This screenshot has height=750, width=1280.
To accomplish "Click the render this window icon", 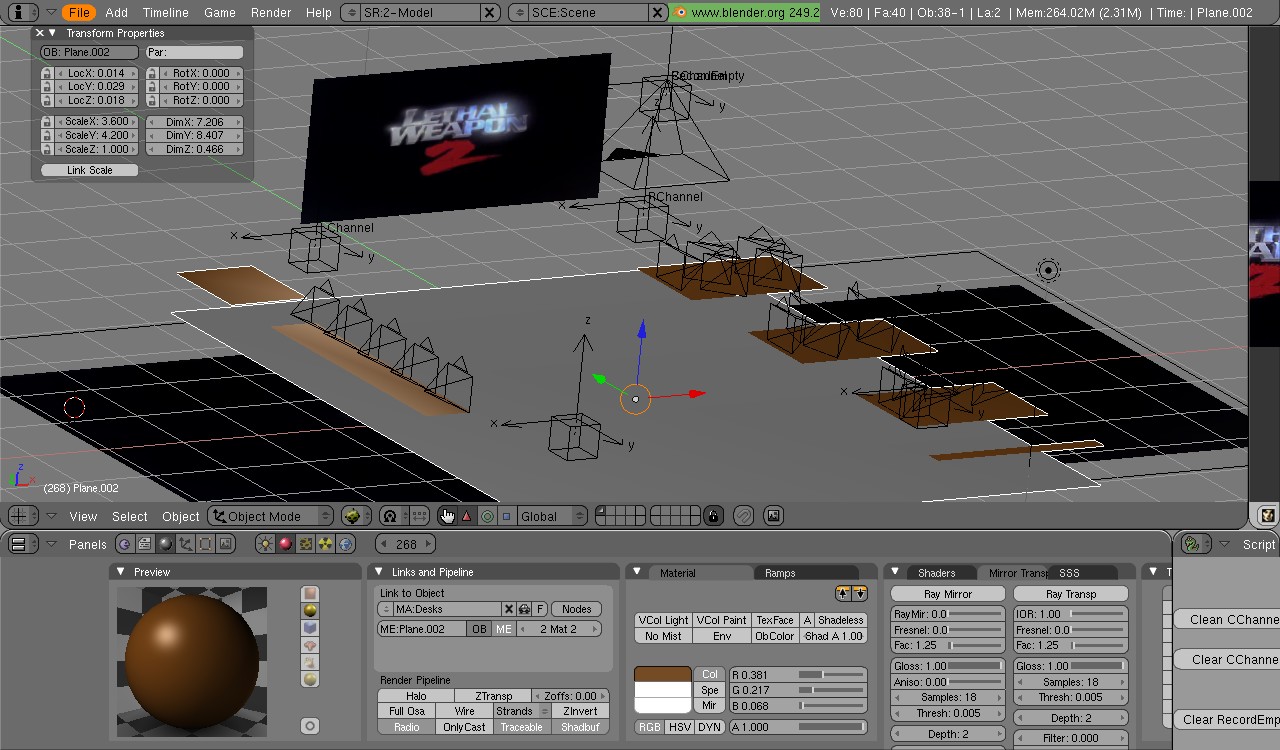I will coord(773,516).
